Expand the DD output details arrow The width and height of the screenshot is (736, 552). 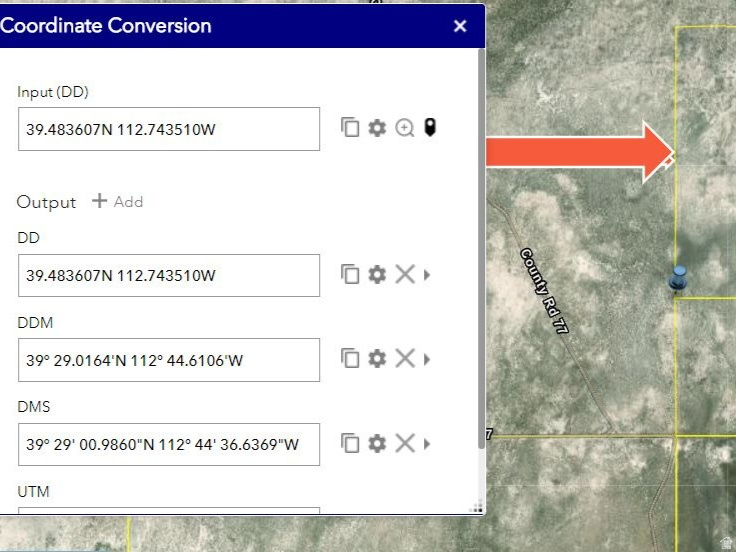tap(428, 274)
